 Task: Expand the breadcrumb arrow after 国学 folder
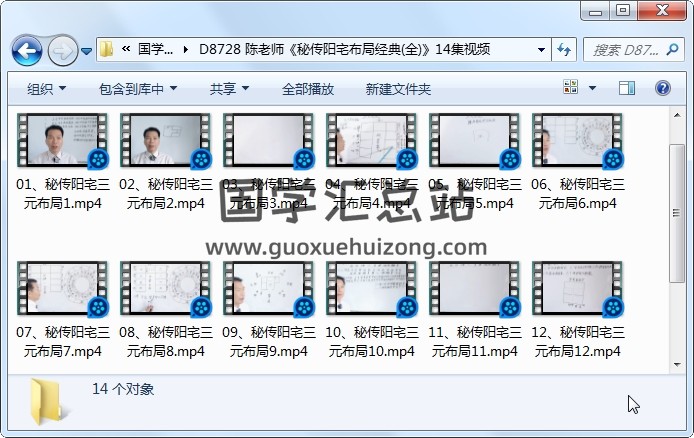pyautogui.click(x=187, y=49)
